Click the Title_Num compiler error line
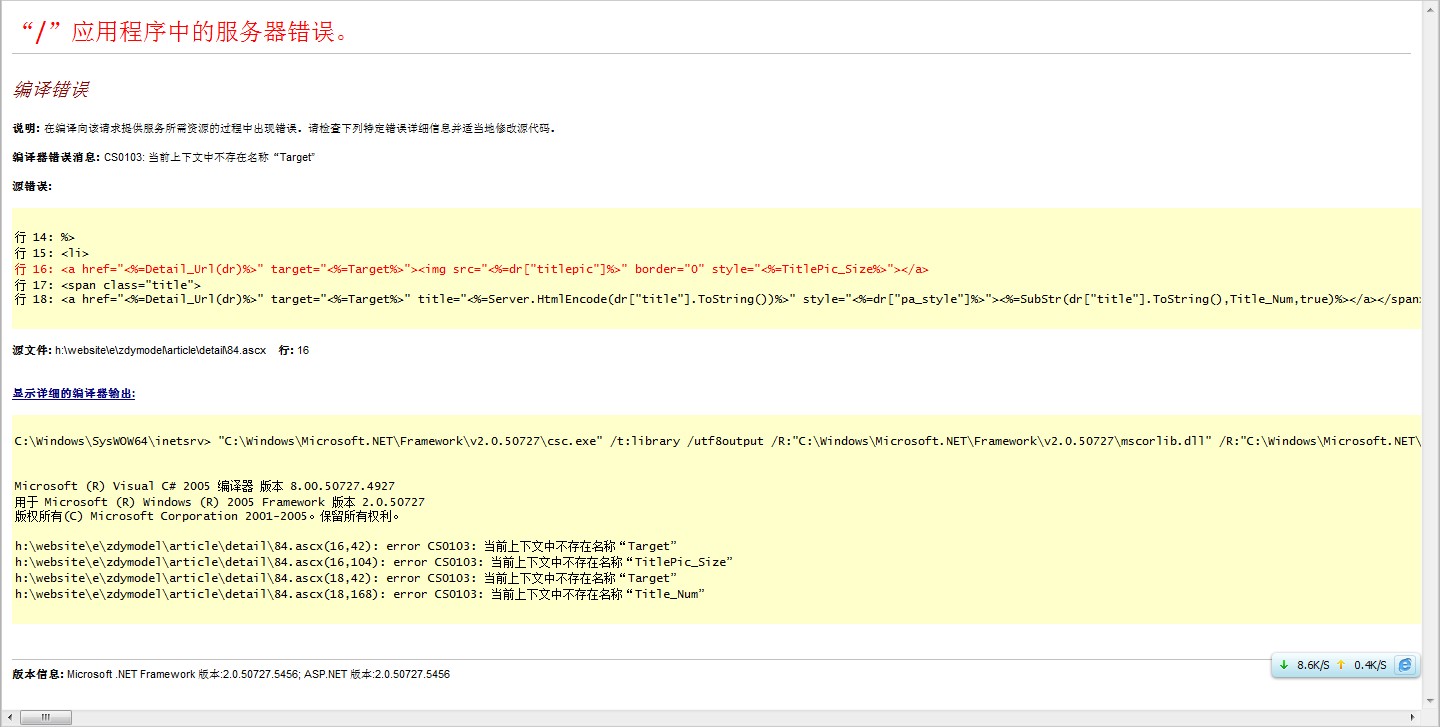Screen dimensions: 1440x727 [360, 594]
